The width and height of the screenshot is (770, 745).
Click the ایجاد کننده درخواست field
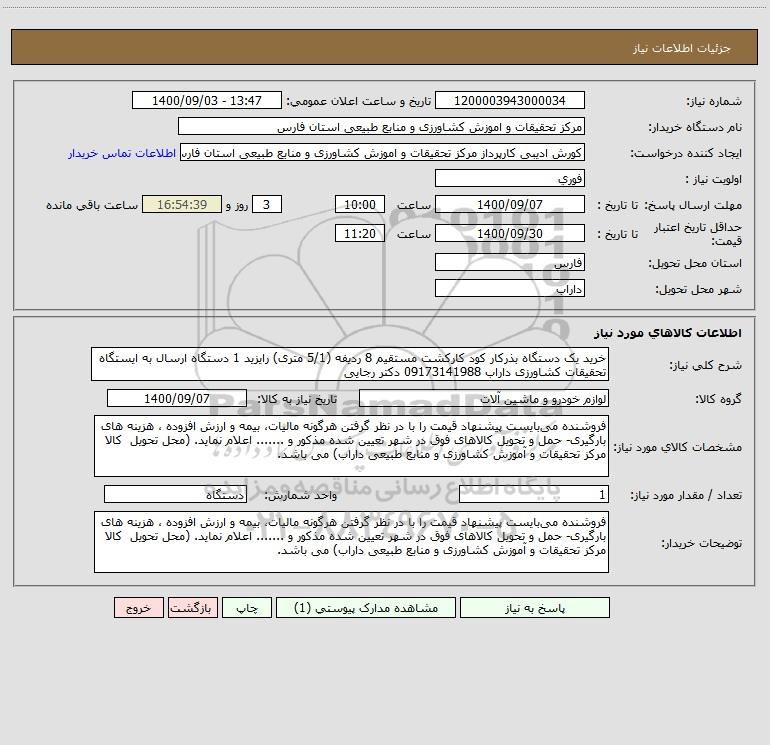click(383, 153)
